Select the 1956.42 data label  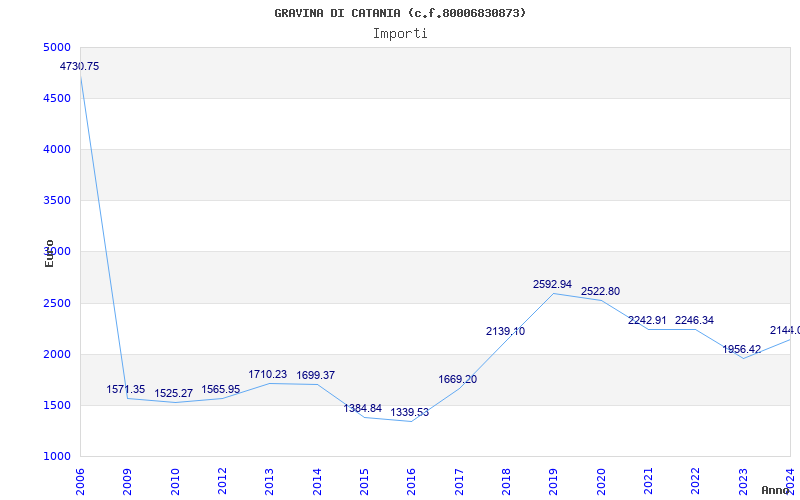click(741, 349)
